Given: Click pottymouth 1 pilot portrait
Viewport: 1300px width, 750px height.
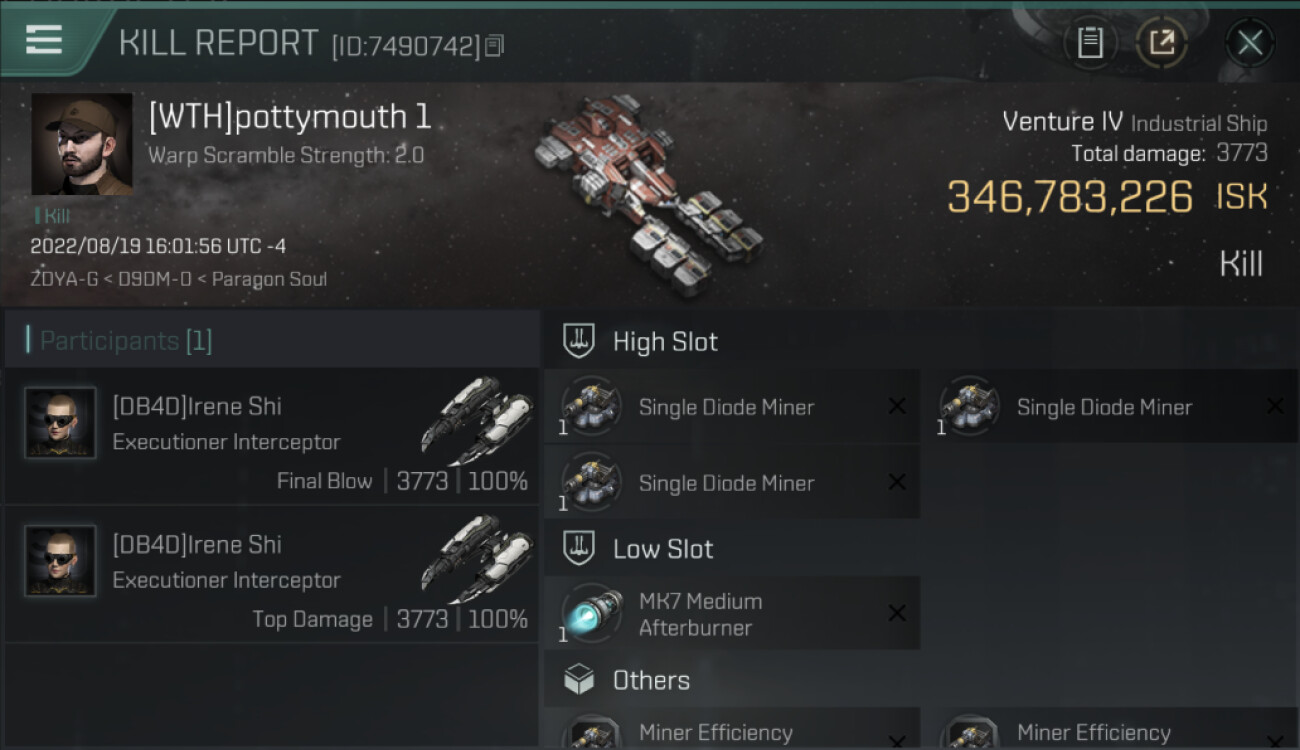Looking at the screenshot, I should (82, 144).
